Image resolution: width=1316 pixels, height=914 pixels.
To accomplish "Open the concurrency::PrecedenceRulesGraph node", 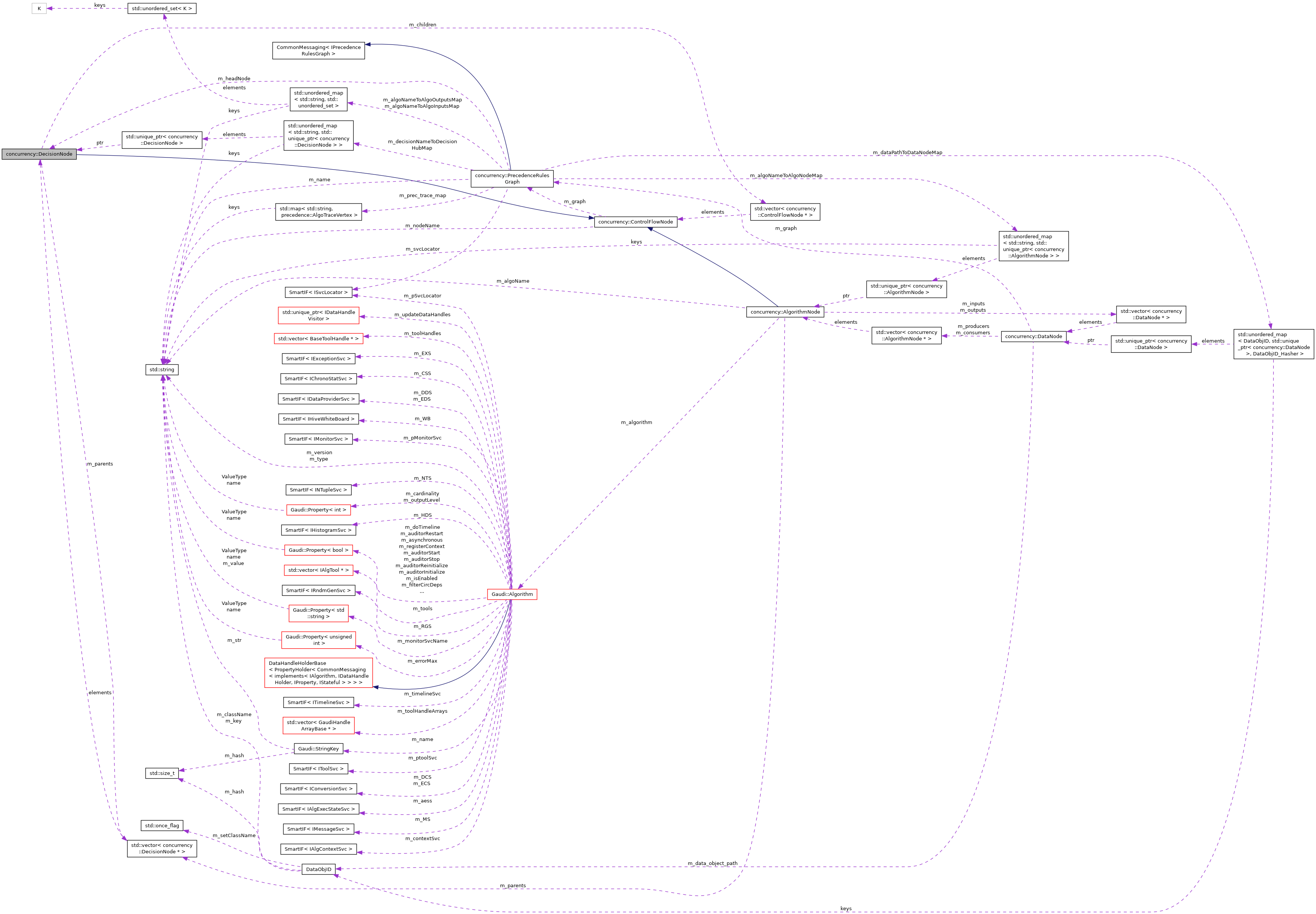I will point(512,178).
